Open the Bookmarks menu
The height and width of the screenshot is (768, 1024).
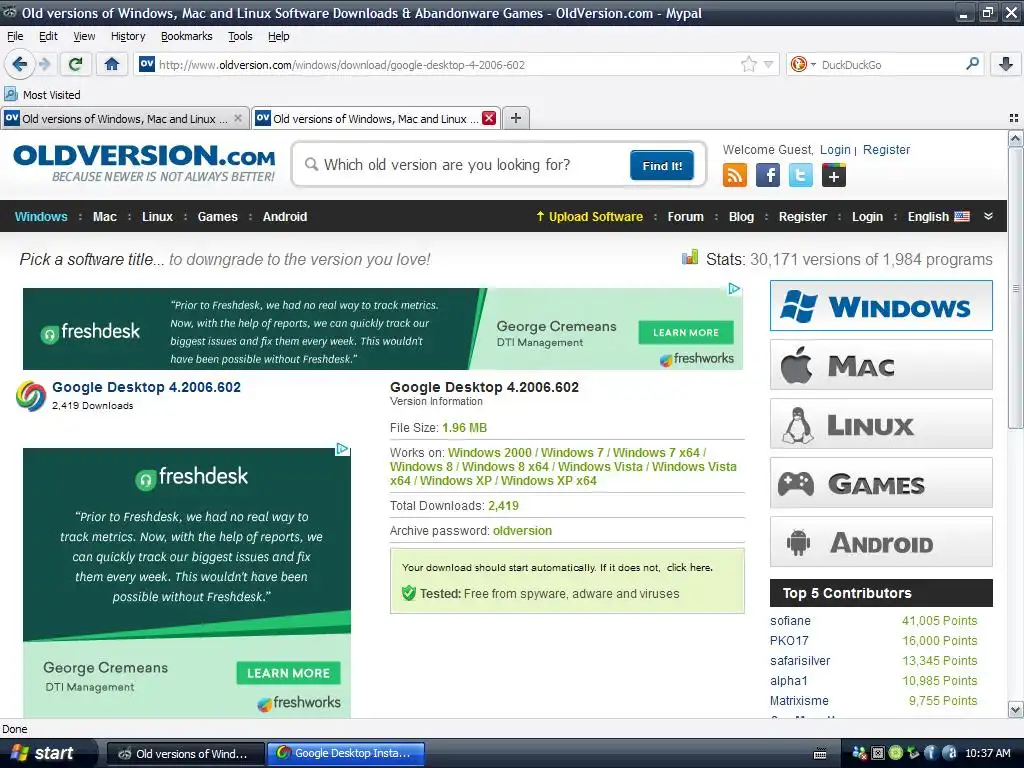click(x=187, y=36)
